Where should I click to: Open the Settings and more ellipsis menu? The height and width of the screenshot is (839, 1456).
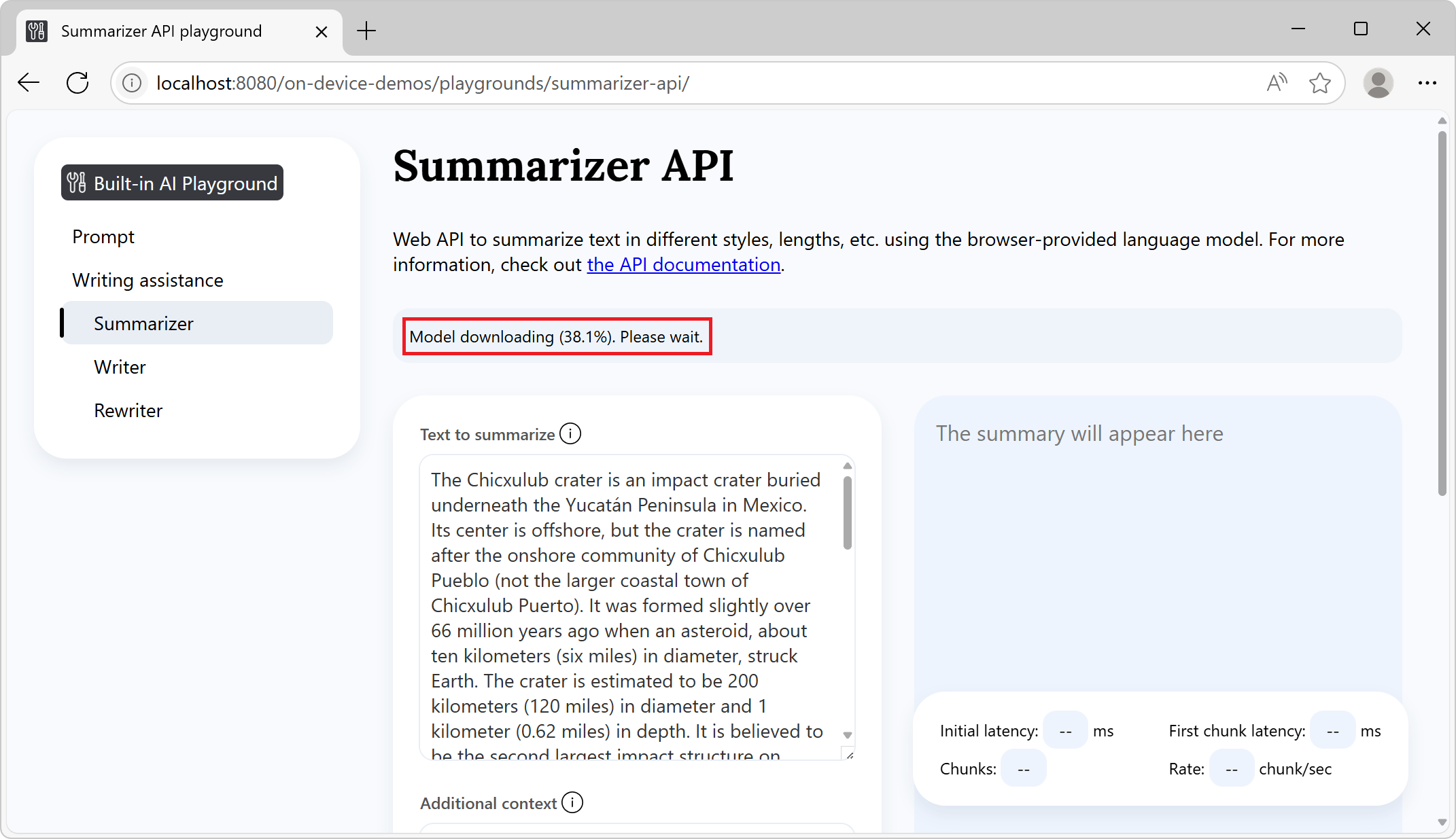1427,82
